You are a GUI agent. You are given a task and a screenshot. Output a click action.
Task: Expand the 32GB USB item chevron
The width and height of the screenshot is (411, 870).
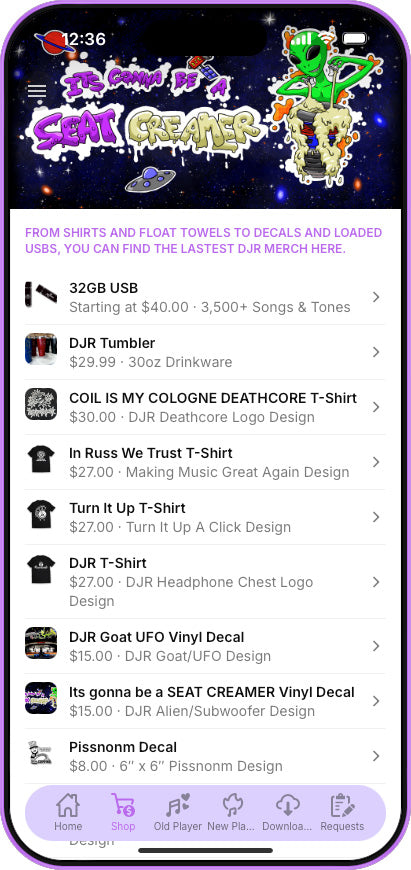(x=376, y=297)
